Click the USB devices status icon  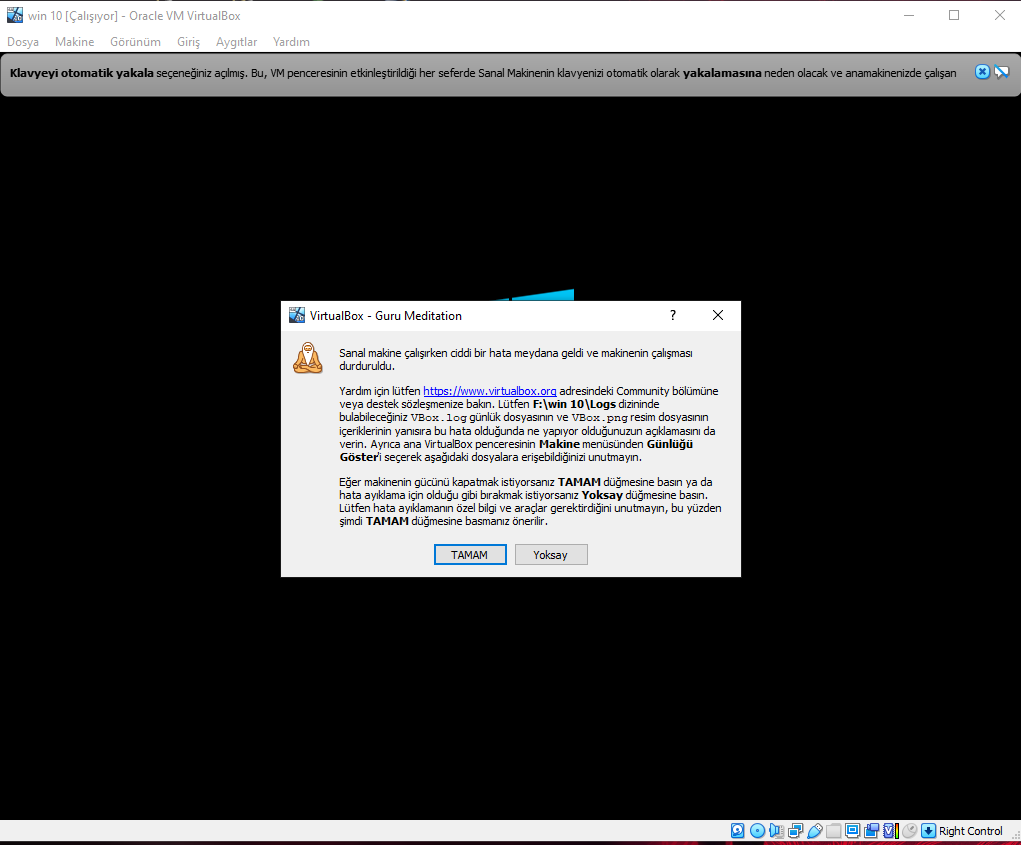(814, 831)
